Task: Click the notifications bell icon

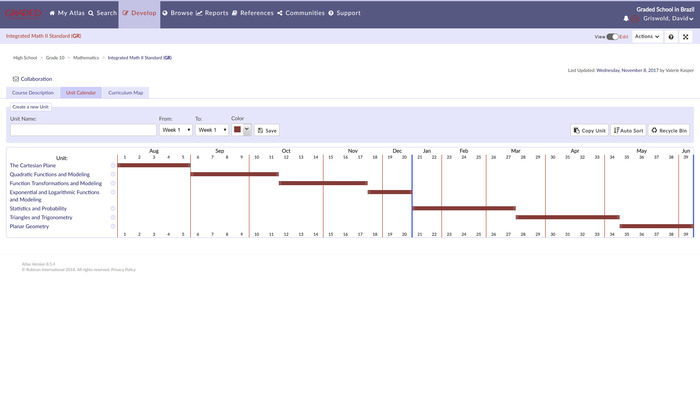Action: click(626, 18)
